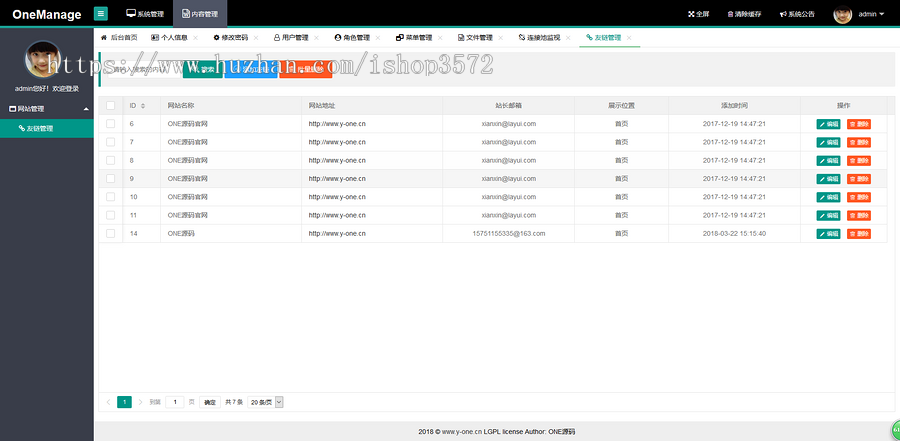Open the 内容管理 top menu

[200, 14]
